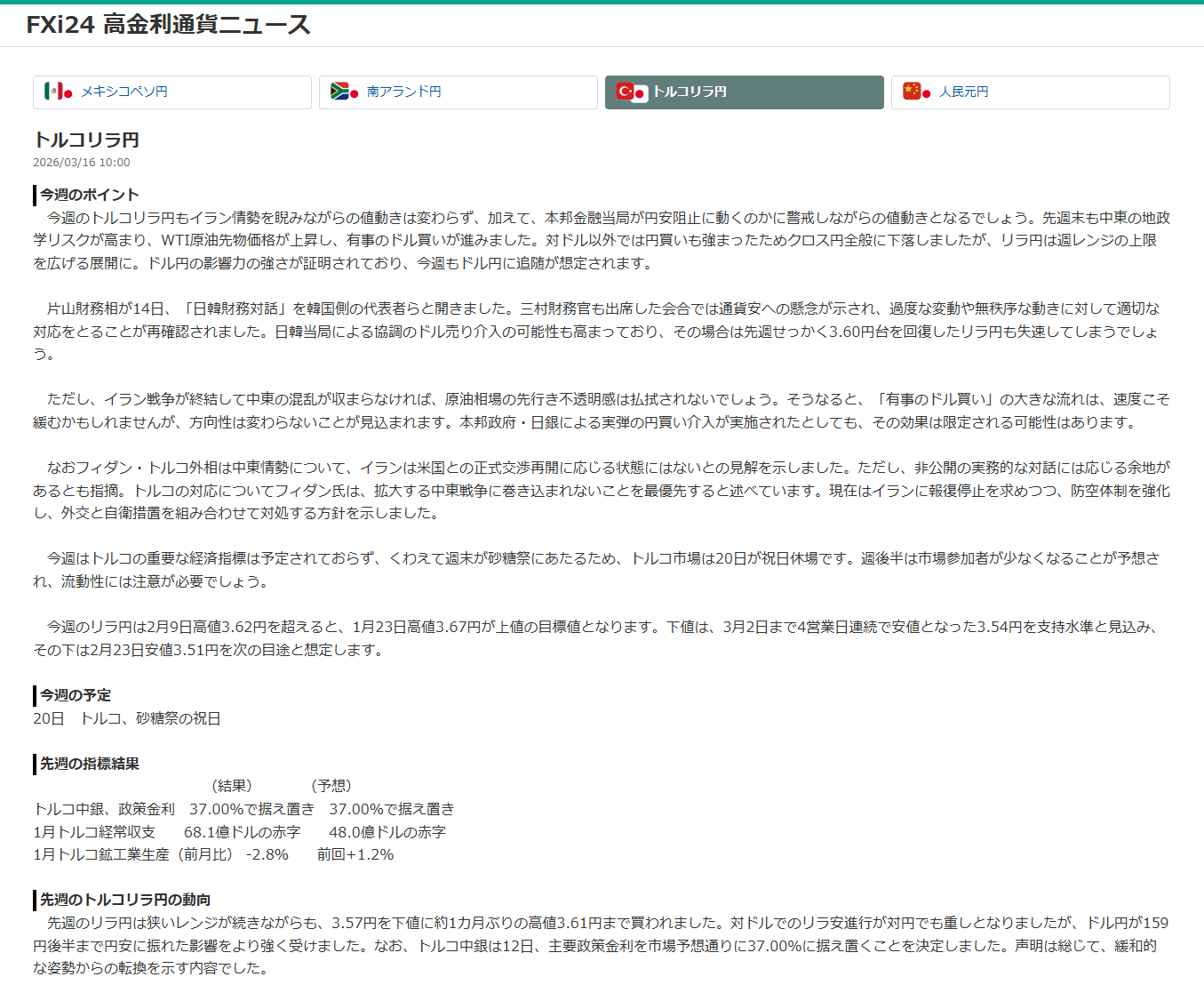Select the active トルコリラ円 tab

pos(745,92)
